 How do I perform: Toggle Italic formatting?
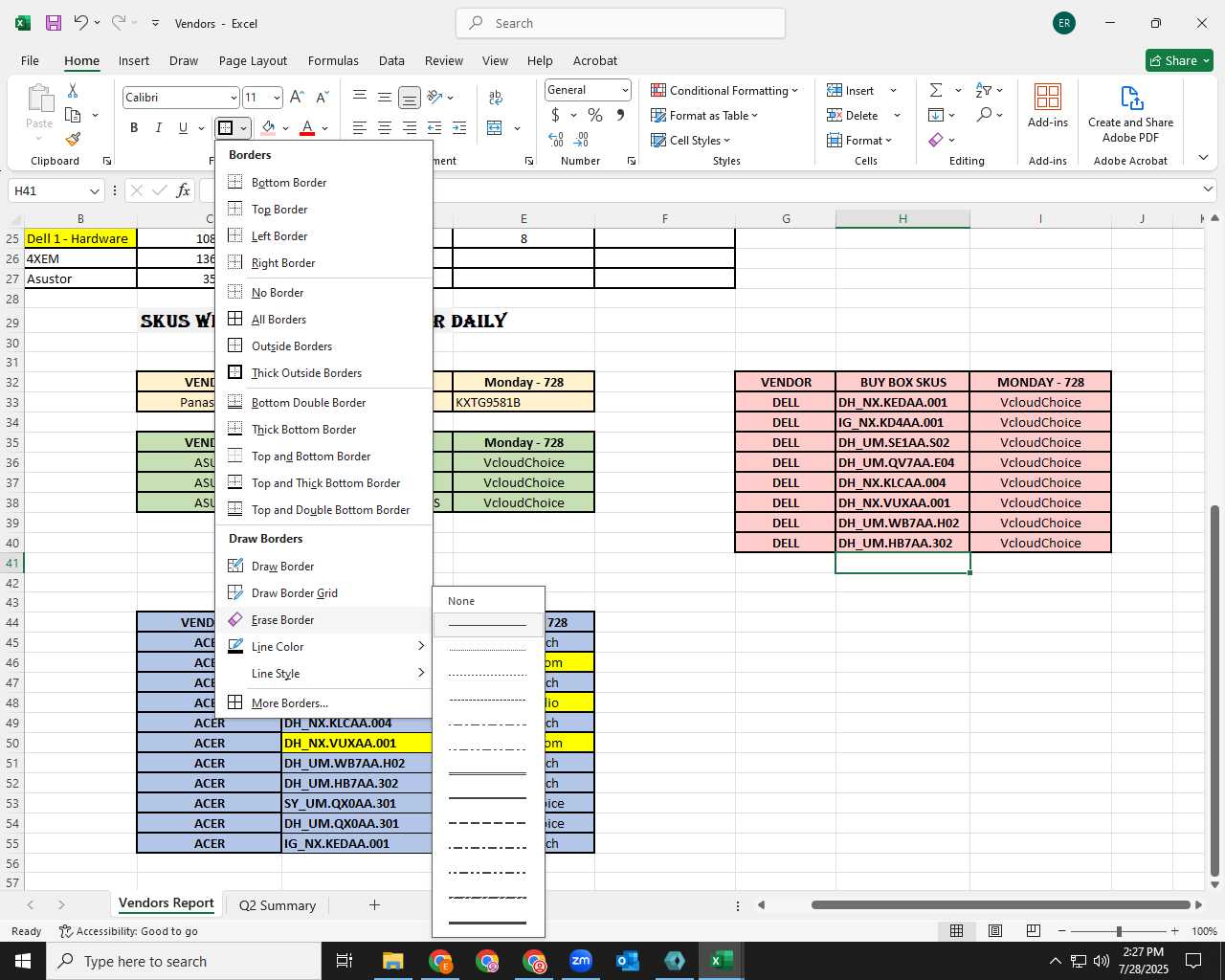click(x=158, y=127)
